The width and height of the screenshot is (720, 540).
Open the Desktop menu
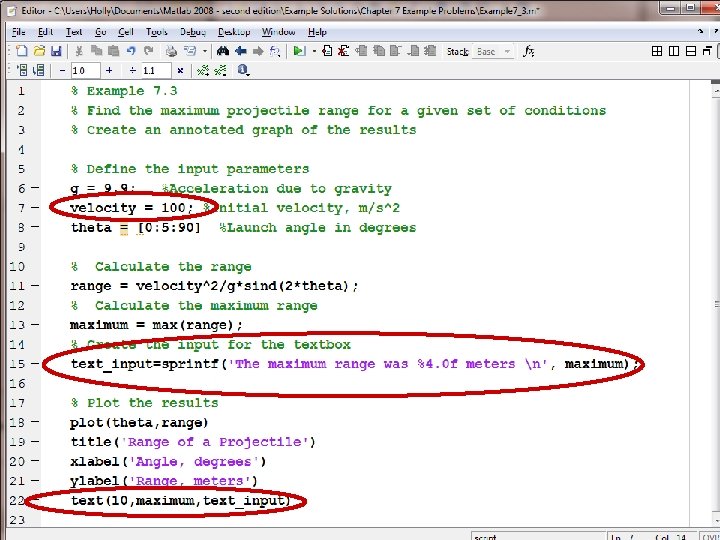(x=234, y=32)
